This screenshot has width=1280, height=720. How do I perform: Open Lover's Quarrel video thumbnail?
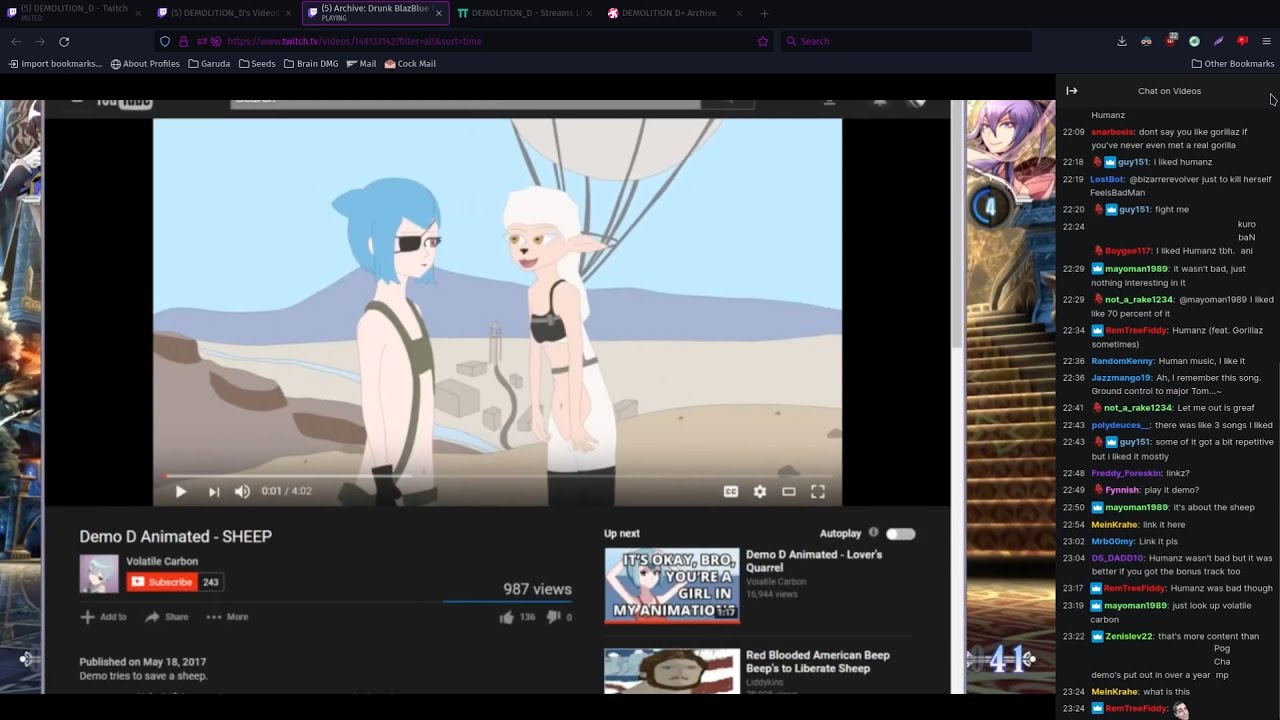[x=672, y=585]
